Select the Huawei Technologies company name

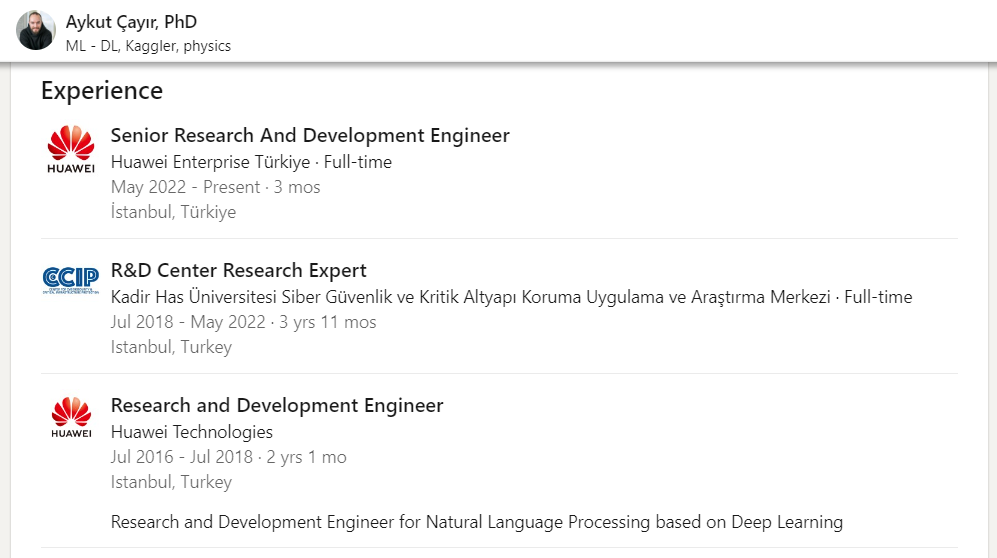(x=191, y=432)
